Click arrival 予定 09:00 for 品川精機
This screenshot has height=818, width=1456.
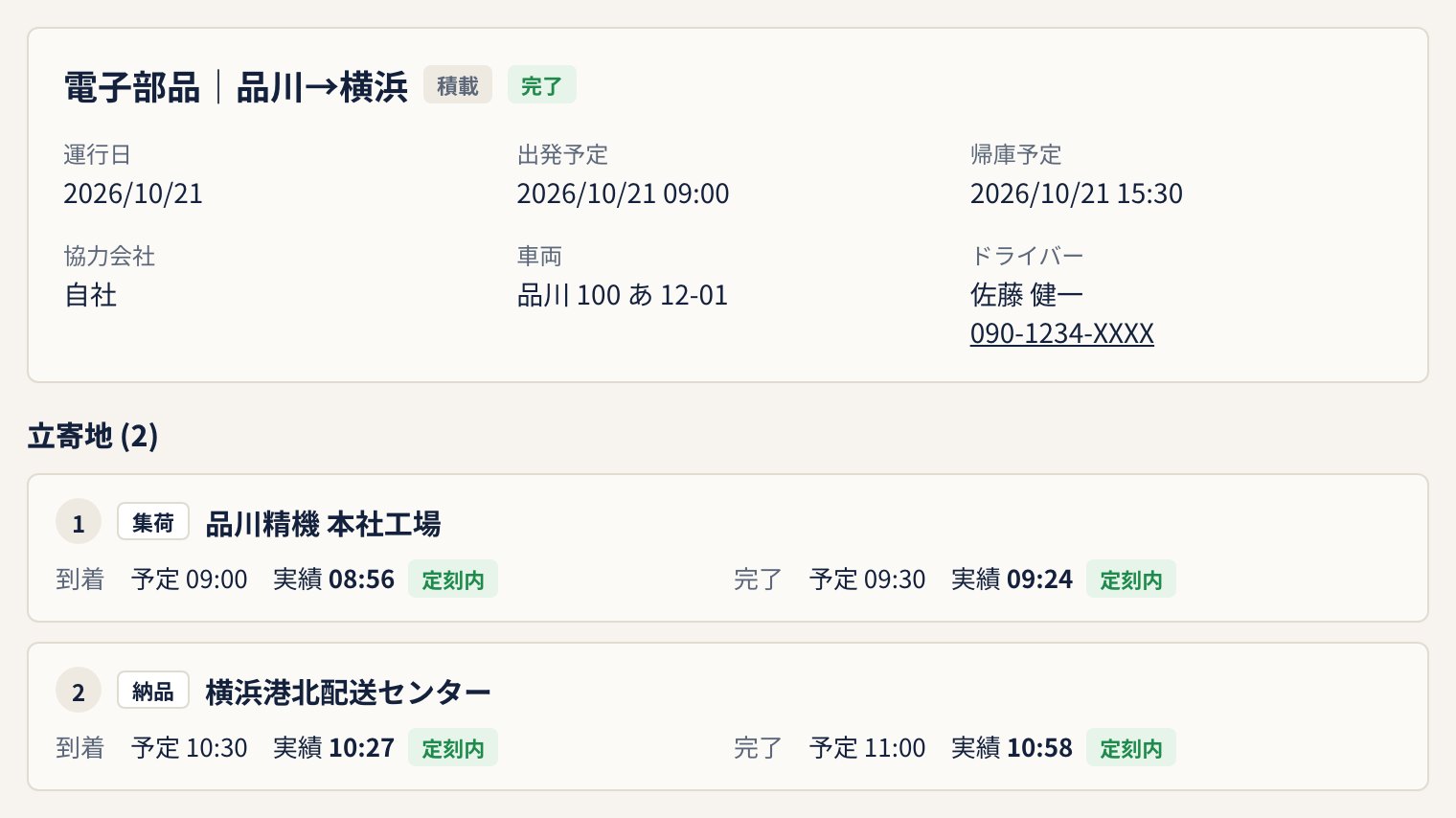[190, 579]
